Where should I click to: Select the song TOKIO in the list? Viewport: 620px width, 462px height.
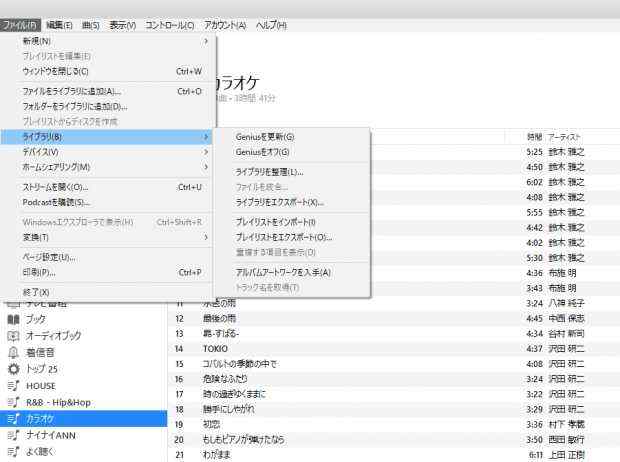click(x=188, y=348)
